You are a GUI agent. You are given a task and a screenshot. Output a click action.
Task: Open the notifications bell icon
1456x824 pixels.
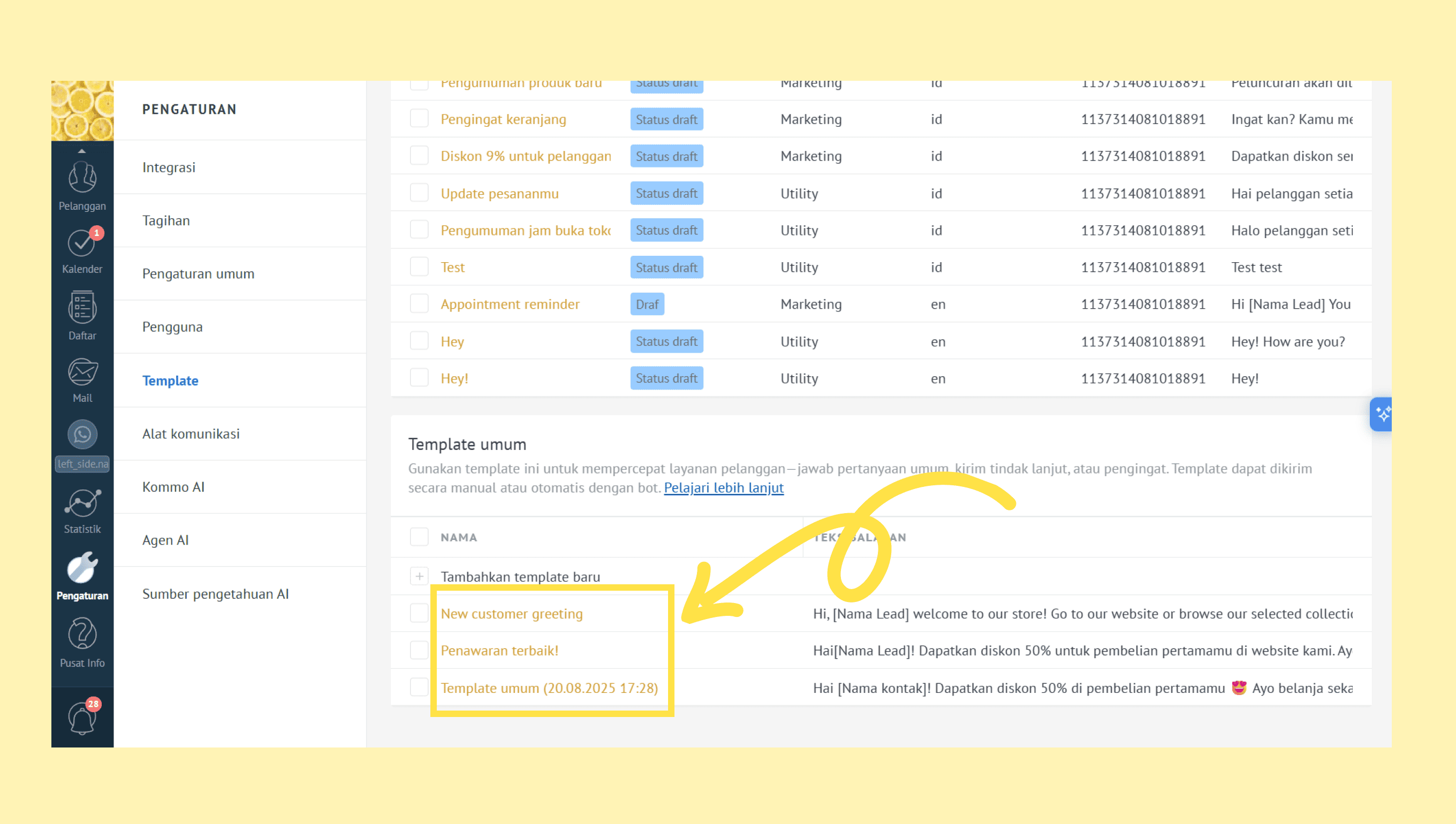(x=82, y=718)
